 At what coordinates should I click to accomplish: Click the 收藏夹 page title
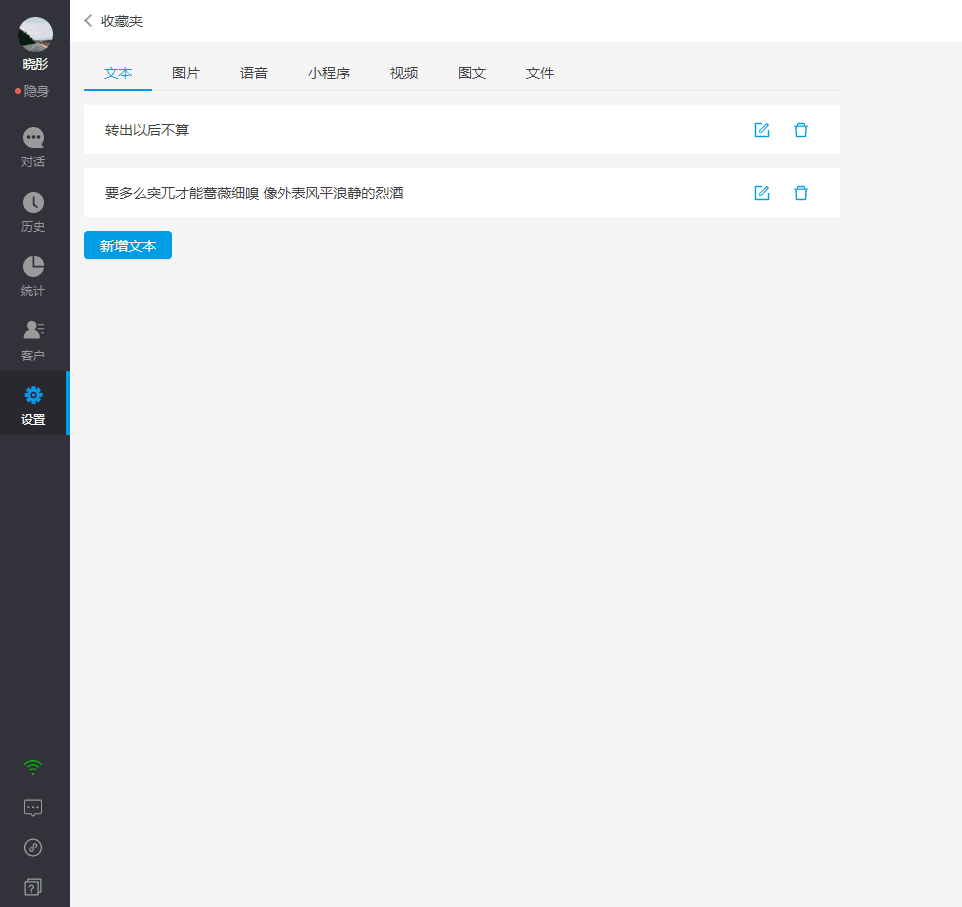point(122,21)
